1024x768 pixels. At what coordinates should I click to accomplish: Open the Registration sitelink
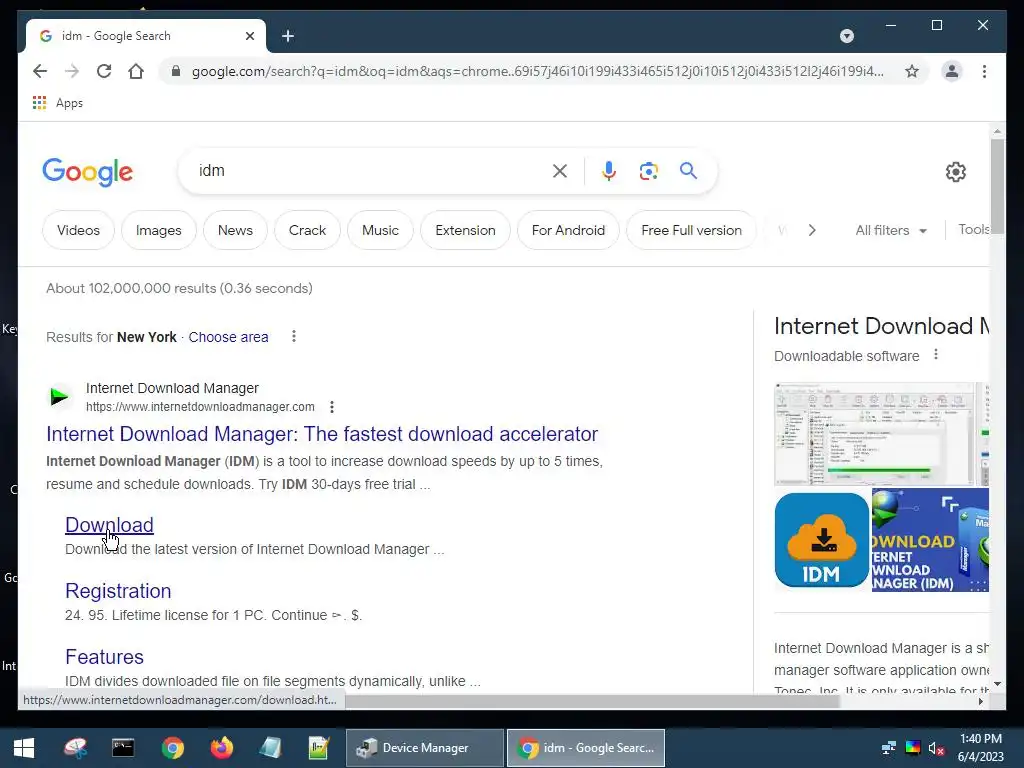[x=118, y=590]
